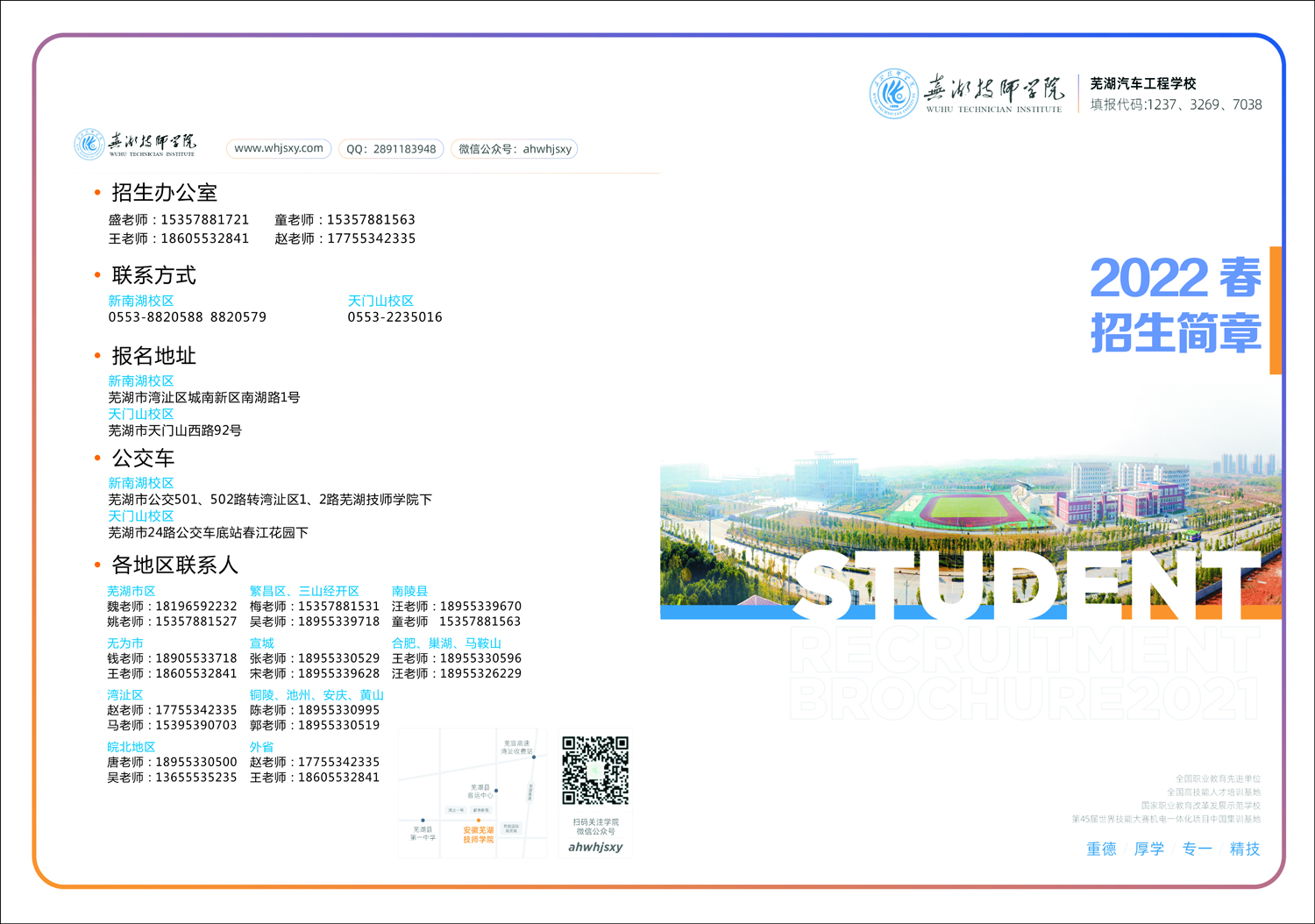Click the QR code image
This screenshot has width=1315, height=924.
(x=595, y=771)
